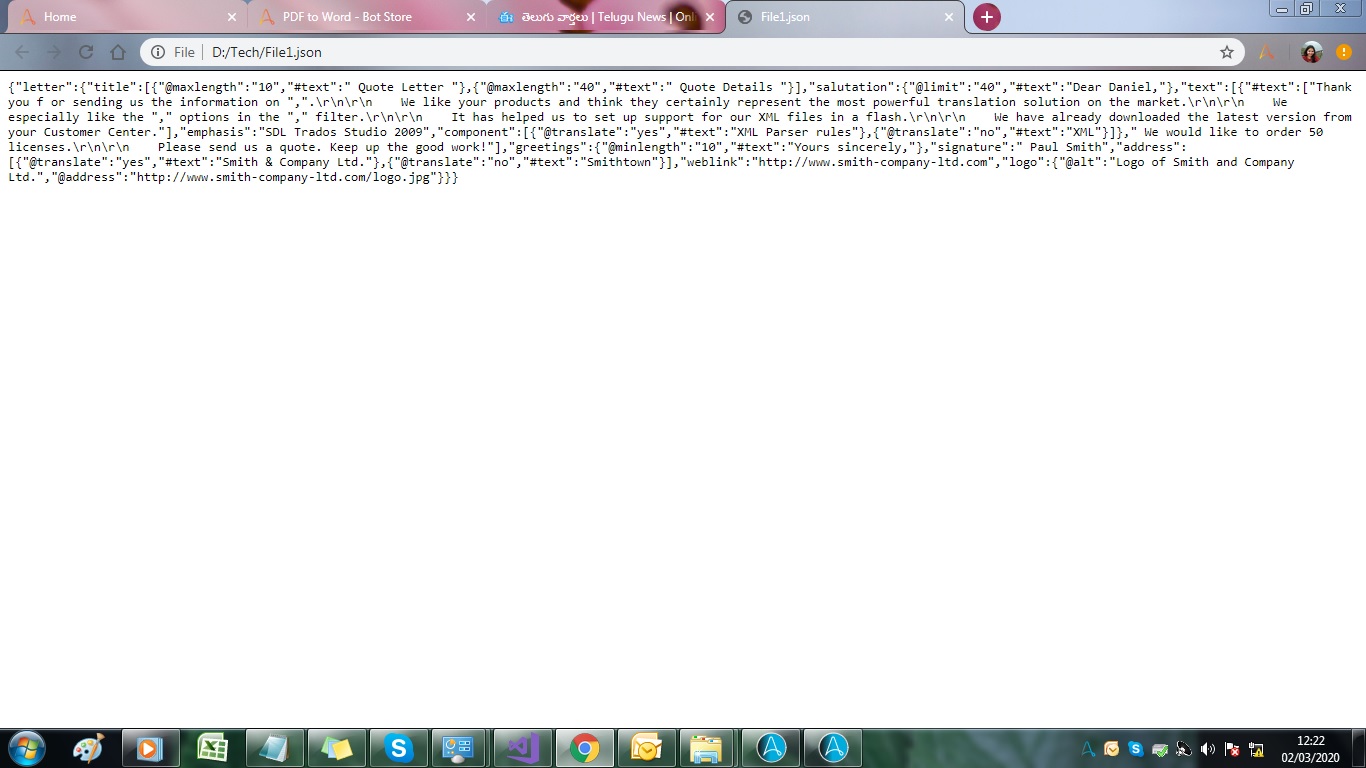This screenshot has width=1366, height=768.
Task: Open the orange A extension in the toolbar
Action: point(1267,52)
